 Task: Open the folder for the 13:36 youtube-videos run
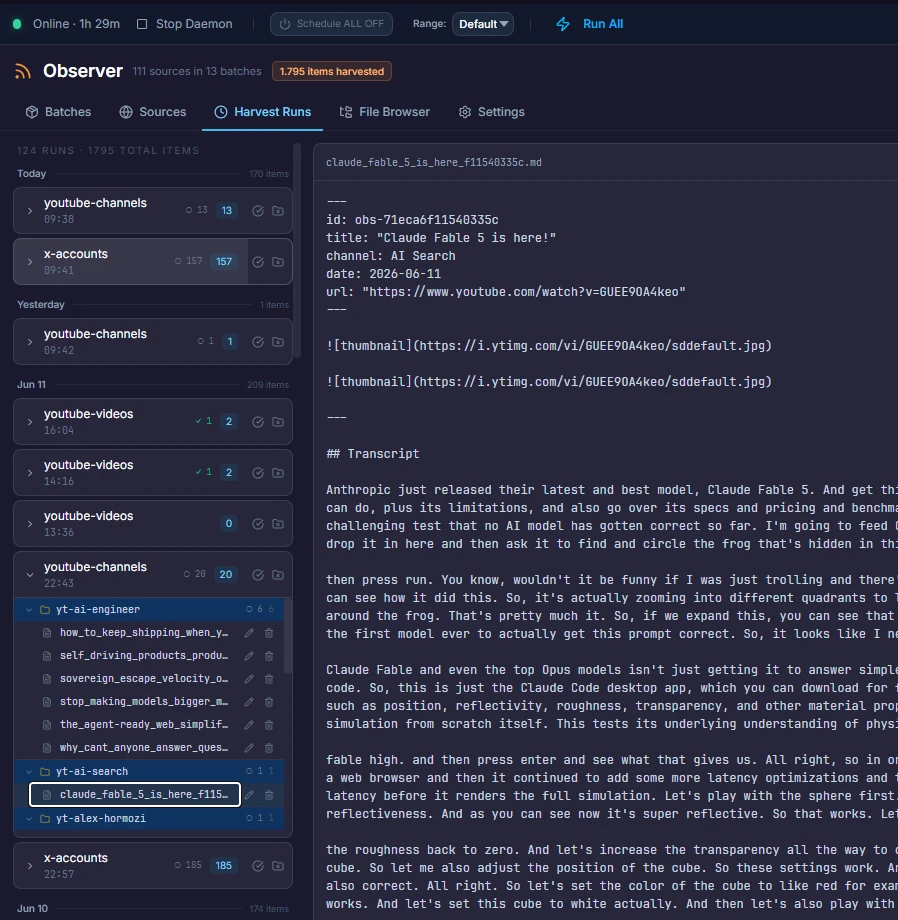point(278,523)
